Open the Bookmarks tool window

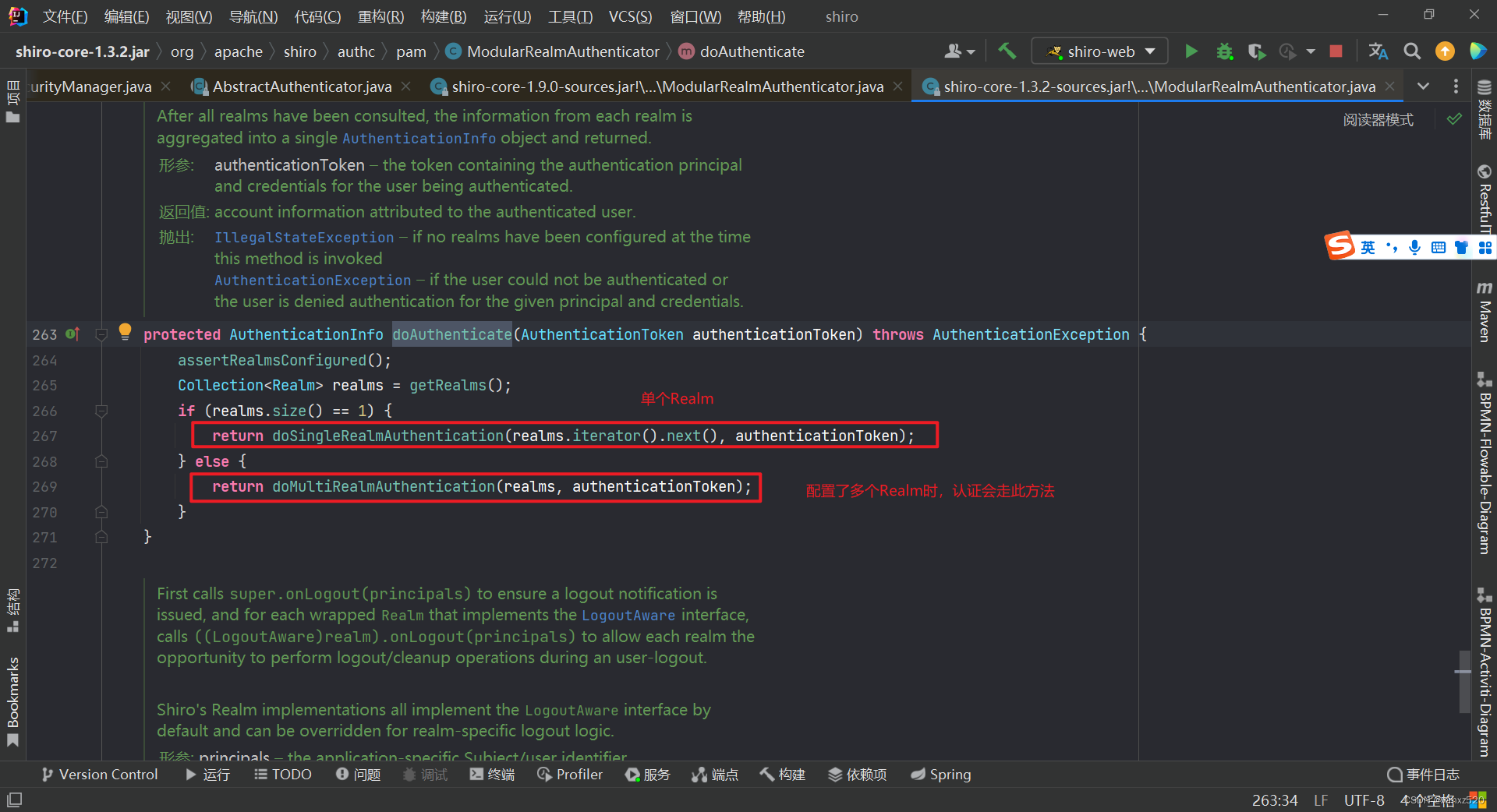tap(12, 701)
